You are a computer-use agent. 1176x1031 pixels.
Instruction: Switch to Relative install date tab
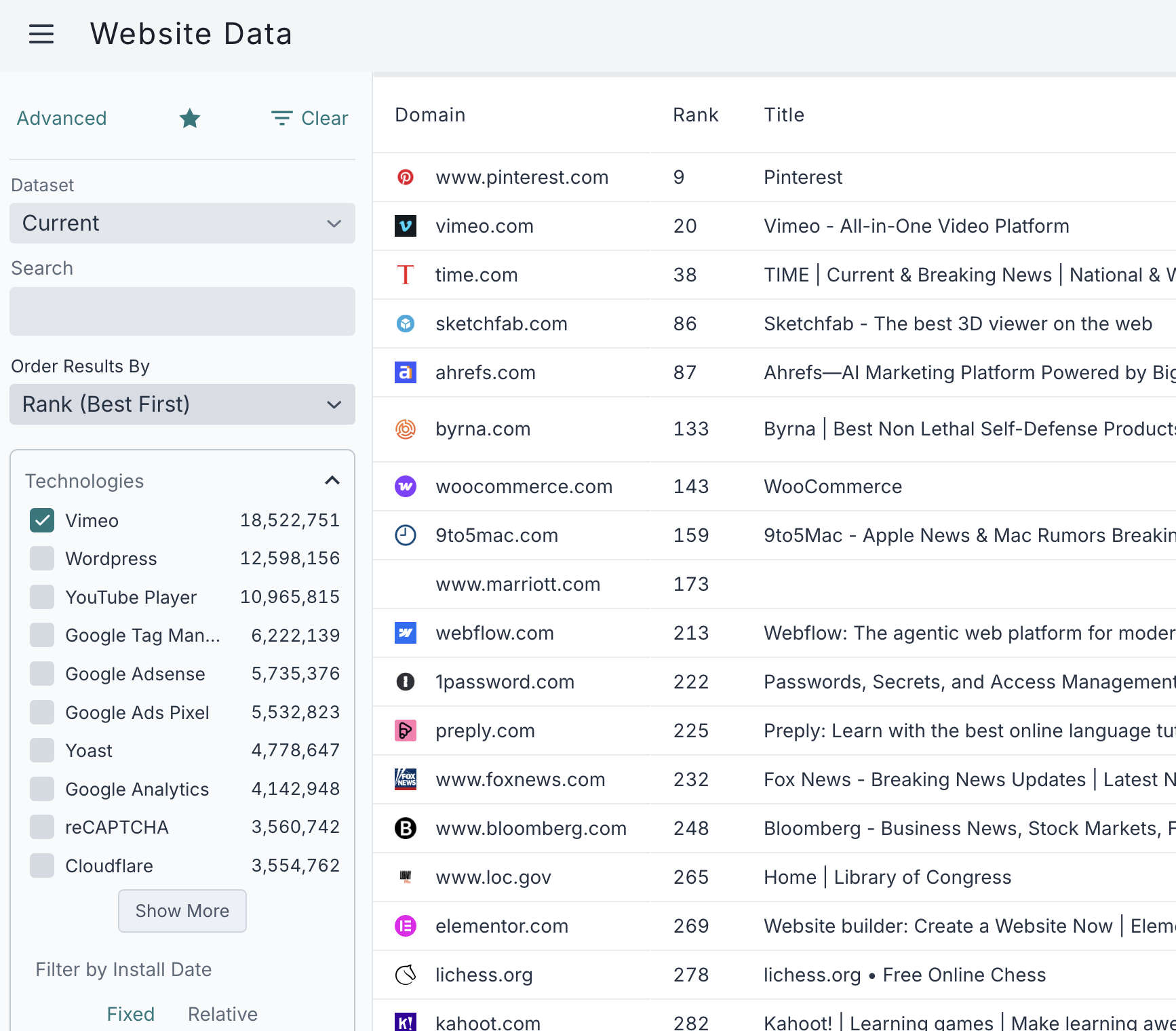(222, 1014)
